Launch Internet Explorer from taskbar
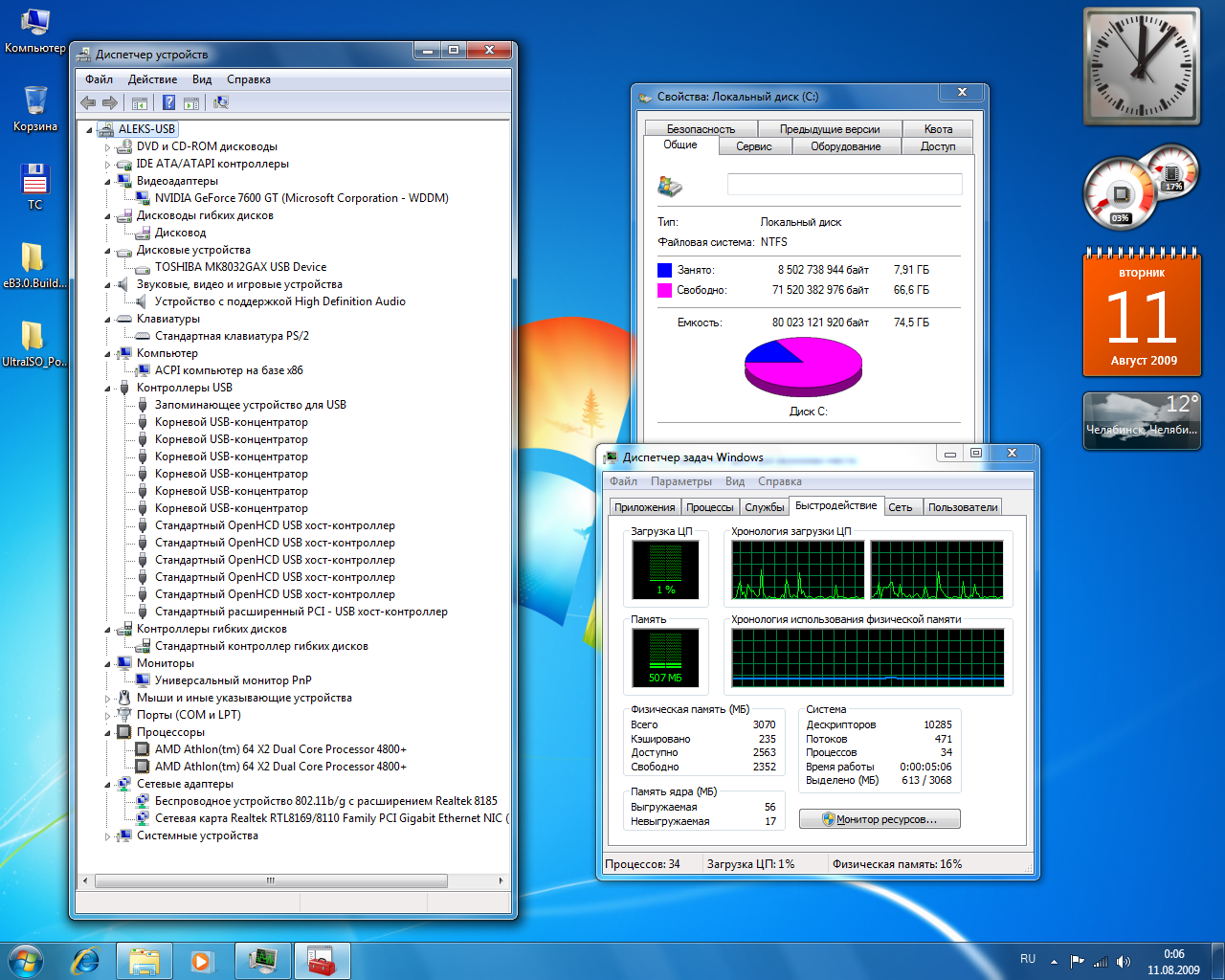 [86, 961]
